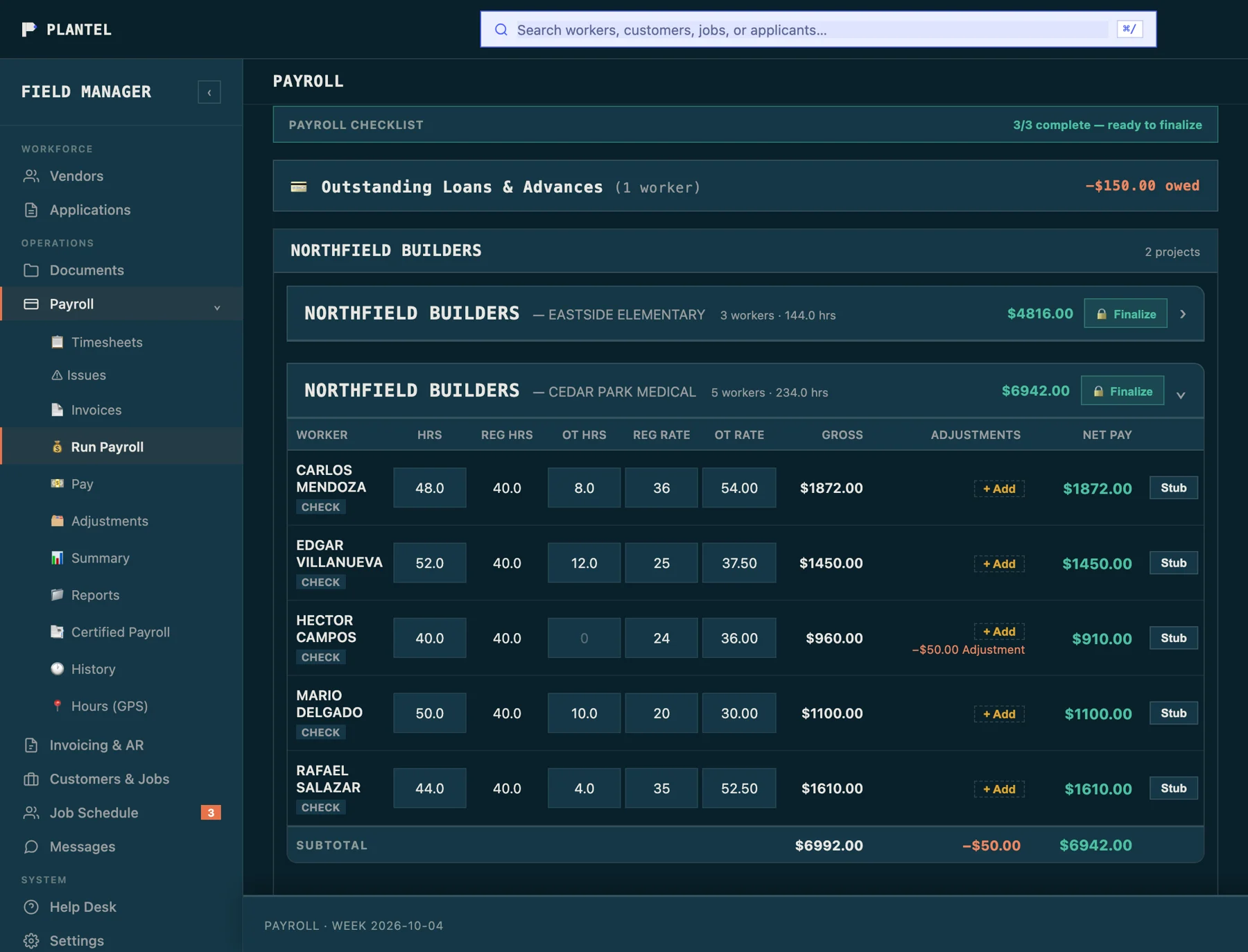
Task: Click the Invoices page icon
Action: (58, 410)
